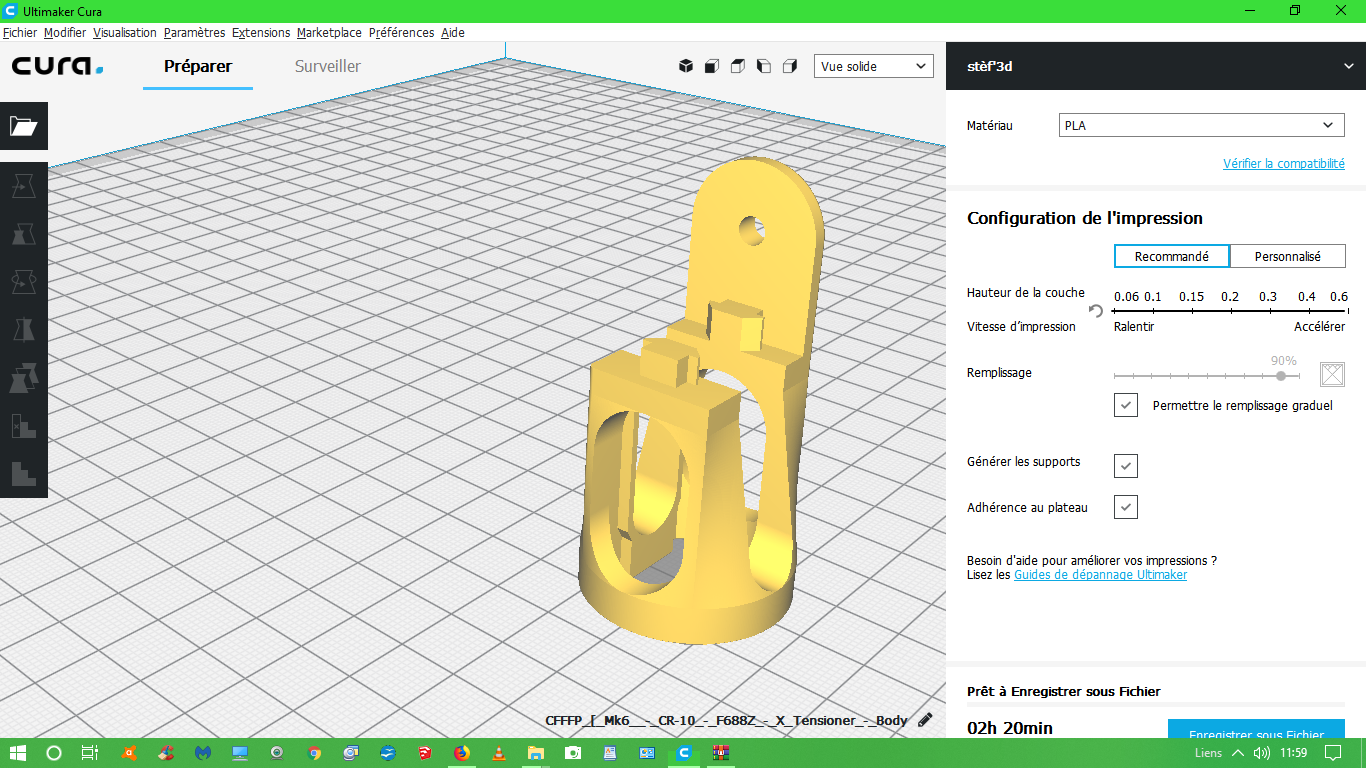Image resolution: width=1366 pixels, height=768 pixels.
Task: Click the CFFFP job name text
Action: (x=727, y=720)
